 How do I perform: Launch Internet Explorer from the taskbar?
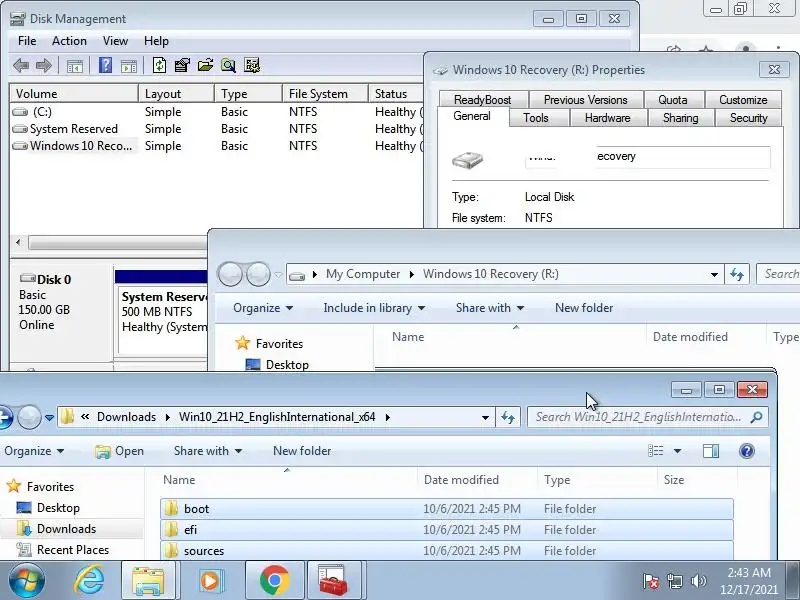pyautogui.click(x=89, y=581)
